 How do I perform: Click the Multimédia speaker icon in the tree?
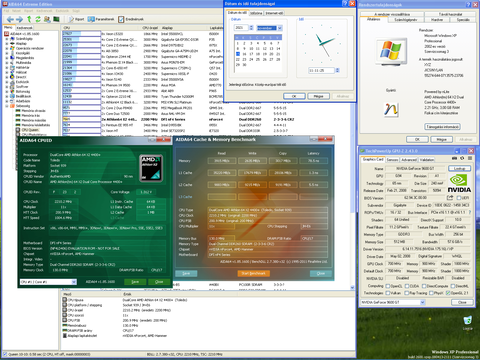12,63
